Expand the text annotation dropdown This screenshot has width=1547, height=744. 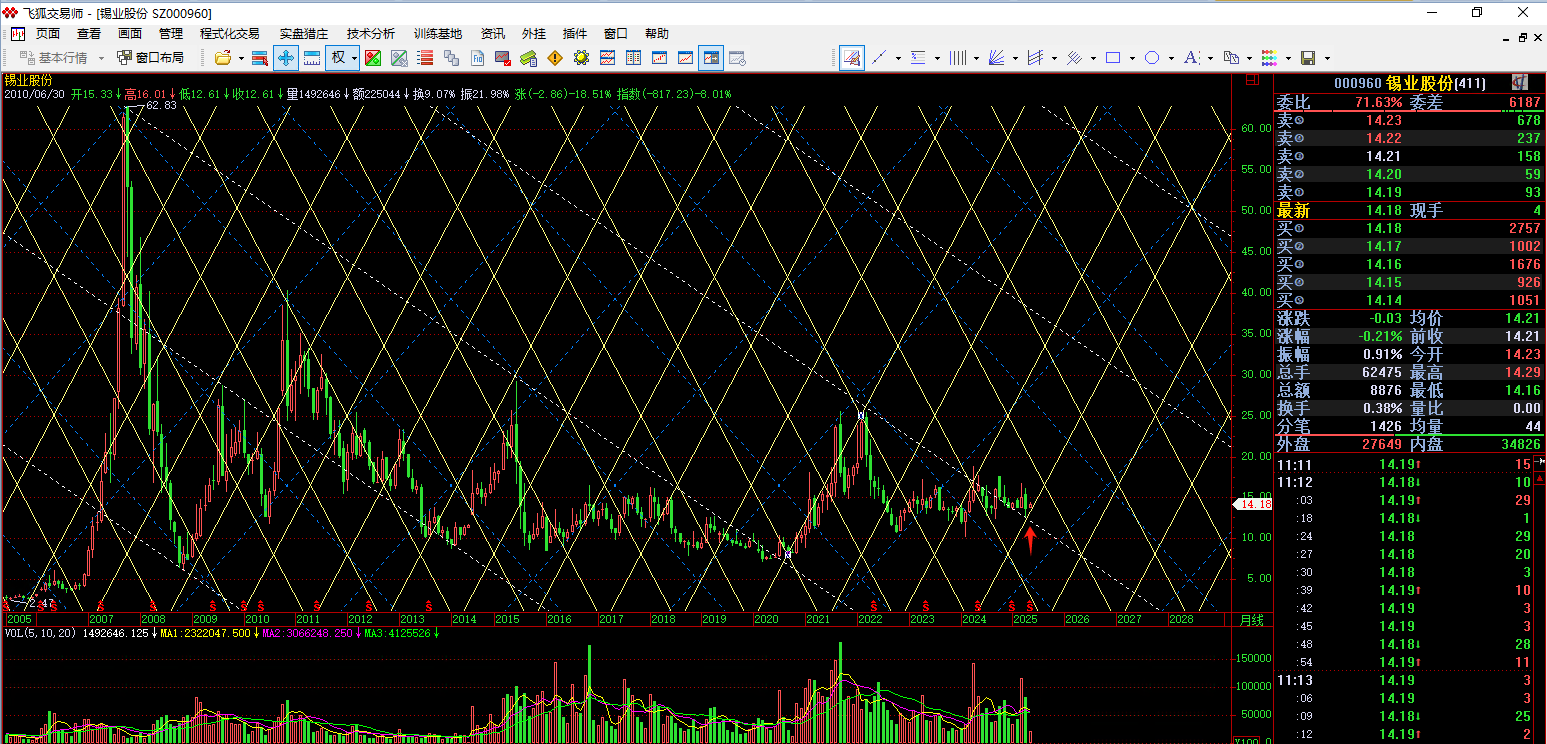pyautogui.click(x=1210, y=58)
